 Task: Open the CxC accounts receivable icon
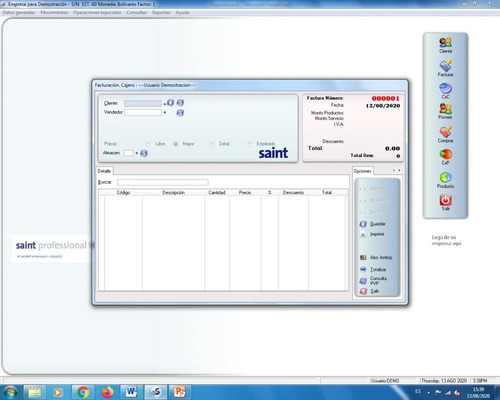[x=445, y=91]
